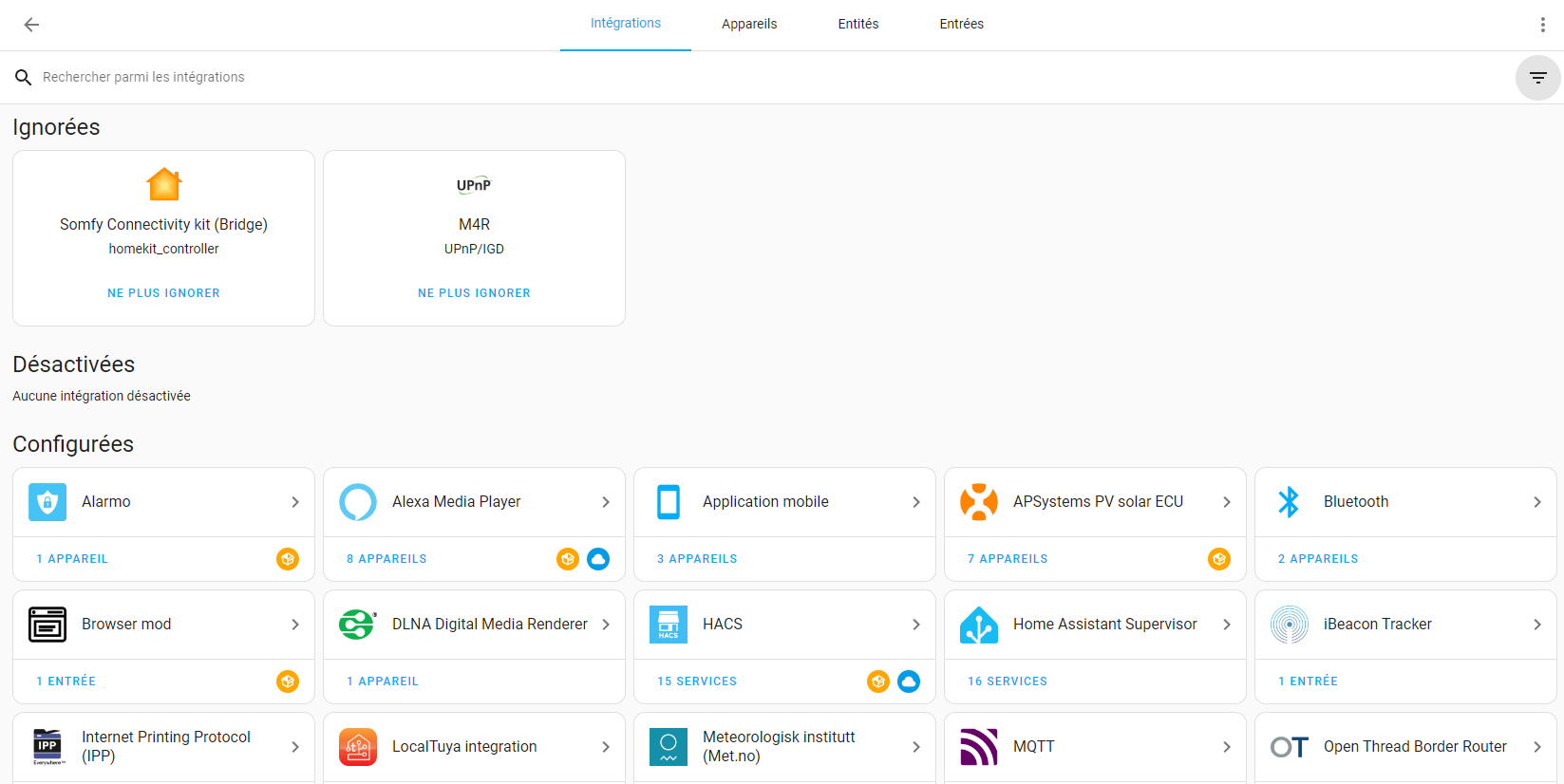Open Application mobile's 3 APPAREILS link
The width and height of the screenshot is (1564, 784).
point(697,559)
